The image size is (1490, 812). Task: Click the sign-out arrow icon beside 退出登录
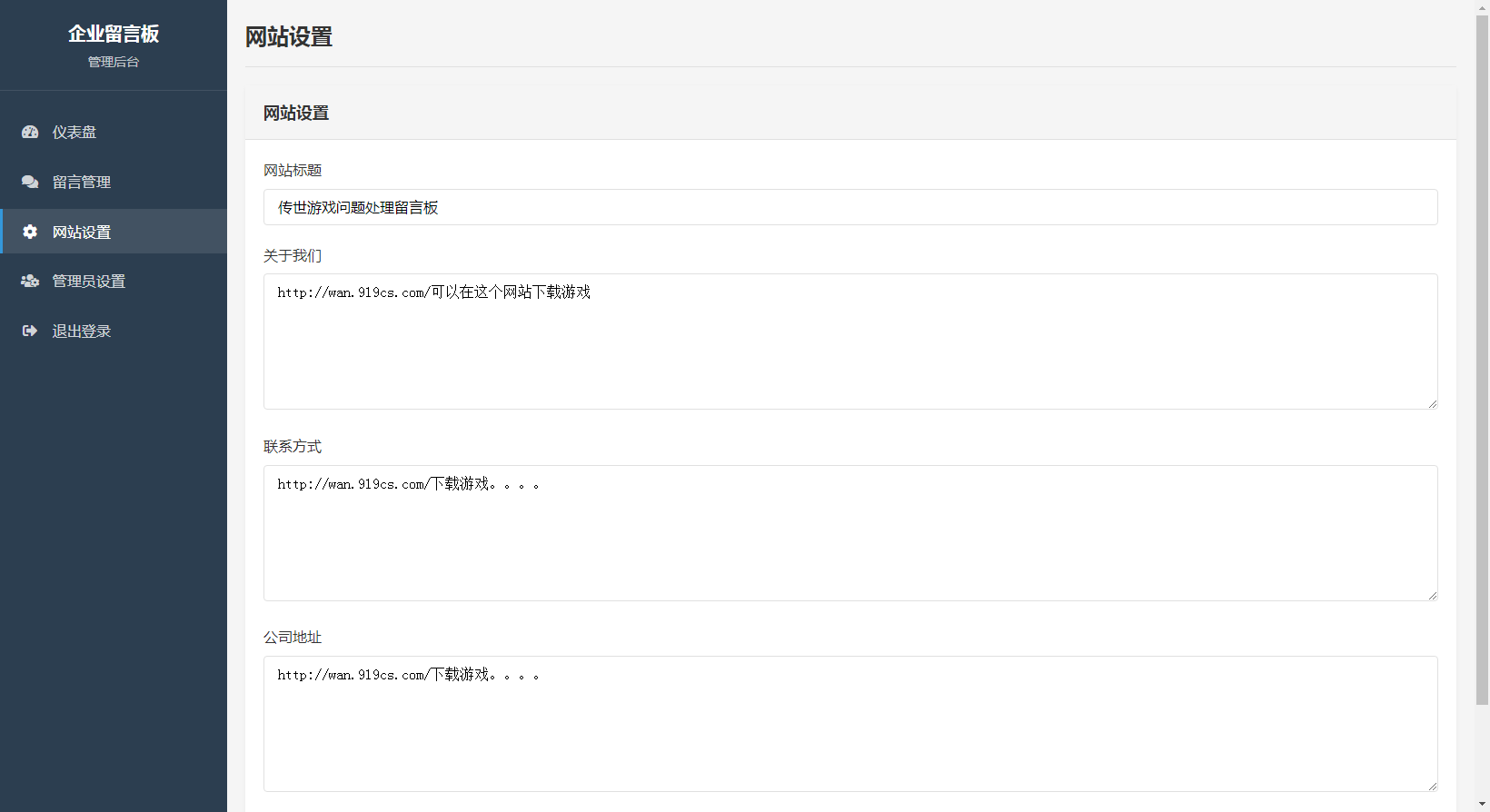click(x=30, y=332)
